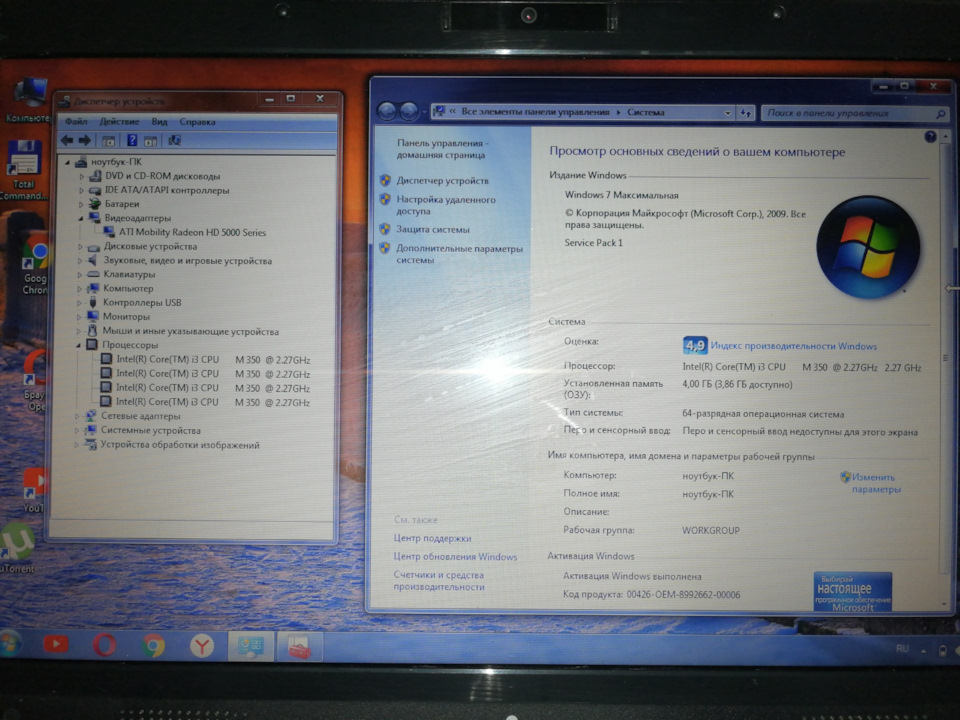This screenshot has height=720, width=960.
Task: Click Индекс производительности Windows link
Action: coord(793,346)
